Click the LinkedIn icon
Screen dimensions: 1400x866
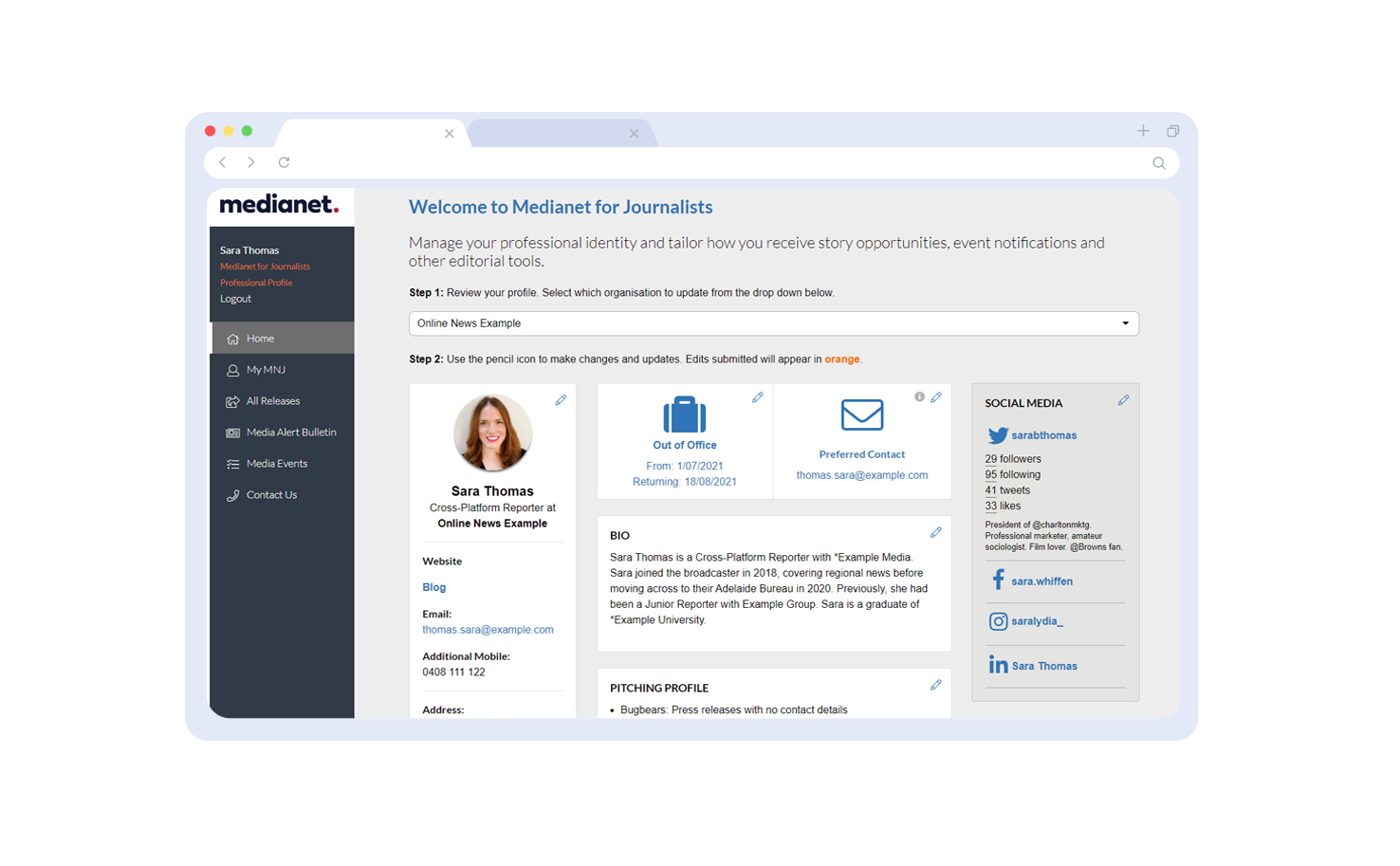998,665
